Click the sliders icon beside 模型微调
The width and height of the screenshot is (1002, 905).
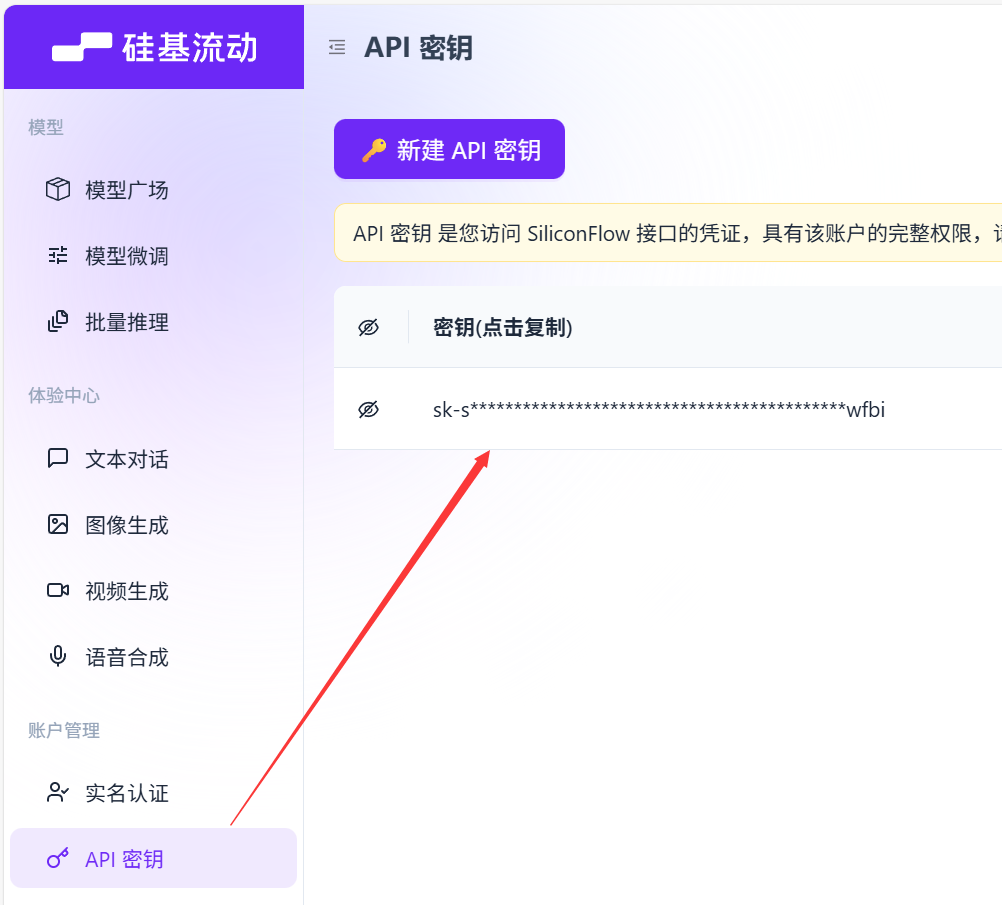tap(58, 256)
